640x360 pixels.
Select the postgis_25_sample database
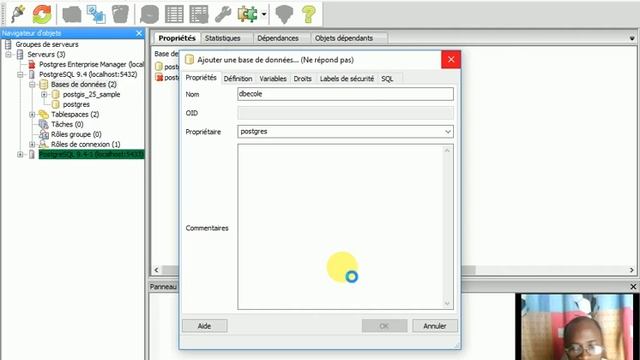91,94
